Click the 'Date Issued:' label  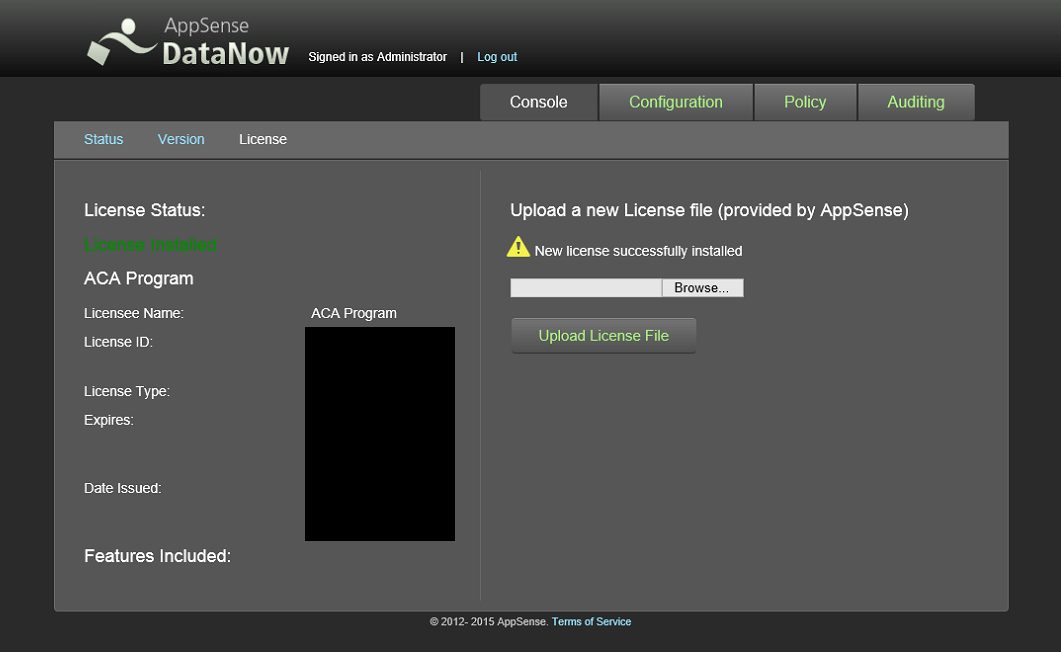[122, 488]
